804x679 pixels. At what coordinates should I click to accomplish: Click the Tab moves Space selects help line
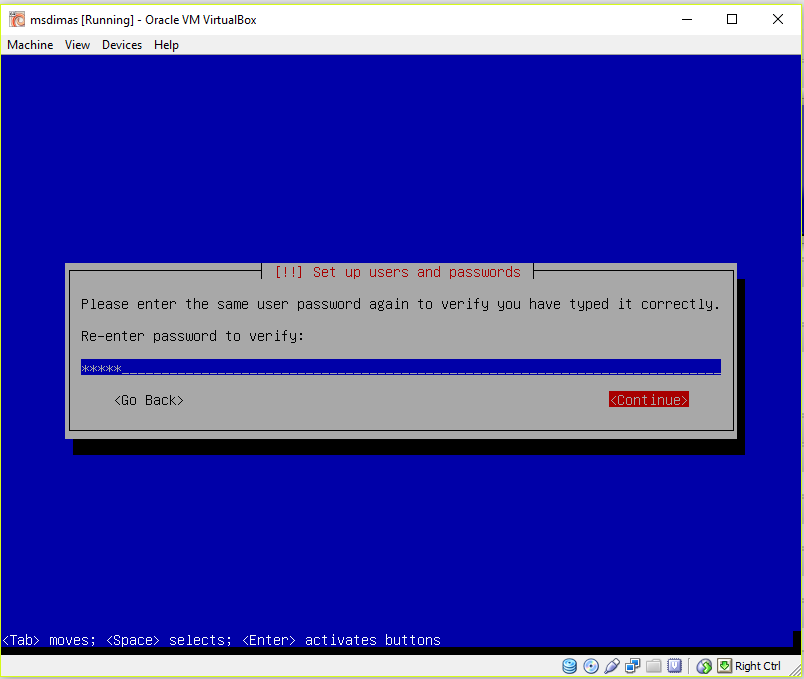coord(222,640)
